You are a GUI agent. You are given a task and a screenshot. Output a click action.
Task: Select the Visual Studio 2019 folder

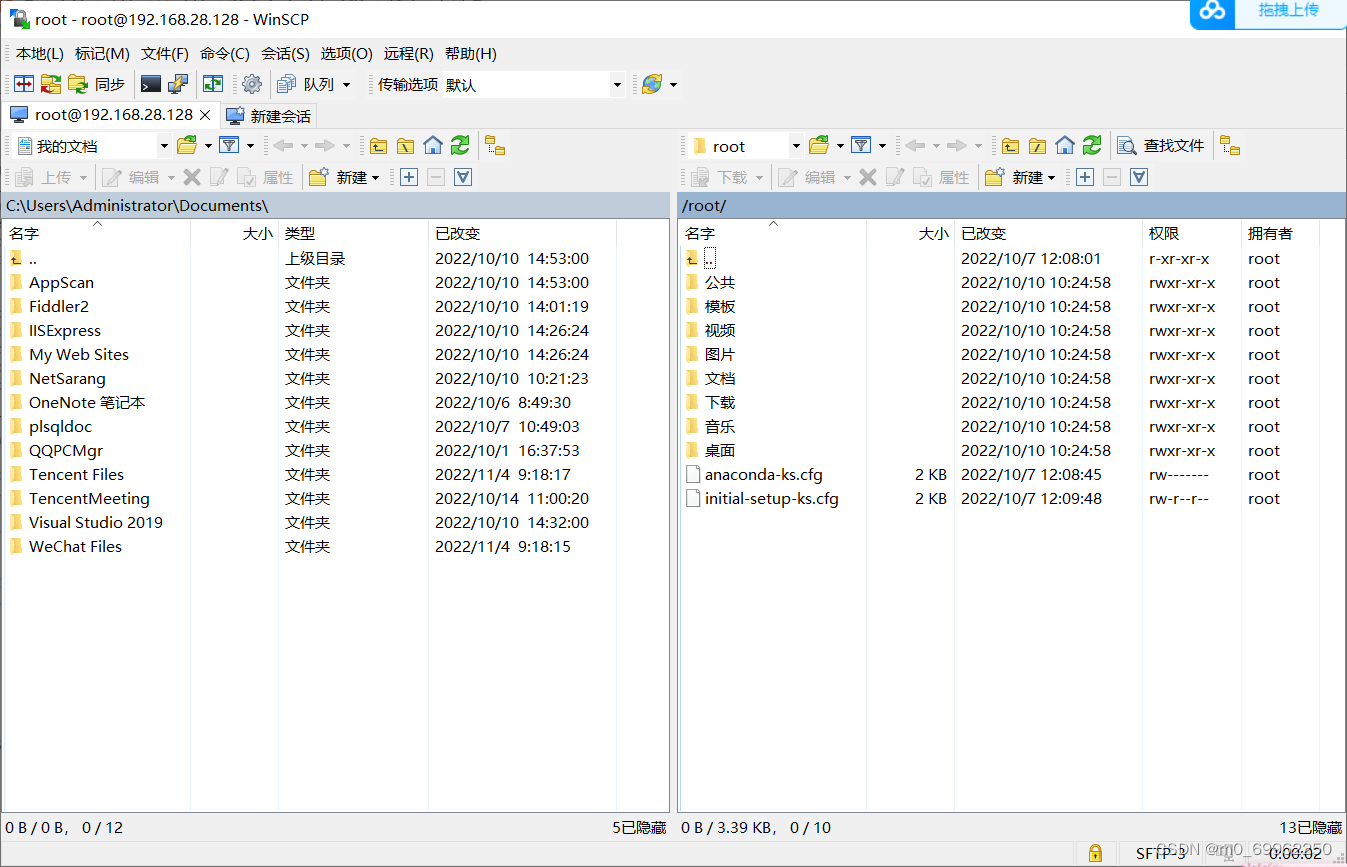tap(95, 523)
